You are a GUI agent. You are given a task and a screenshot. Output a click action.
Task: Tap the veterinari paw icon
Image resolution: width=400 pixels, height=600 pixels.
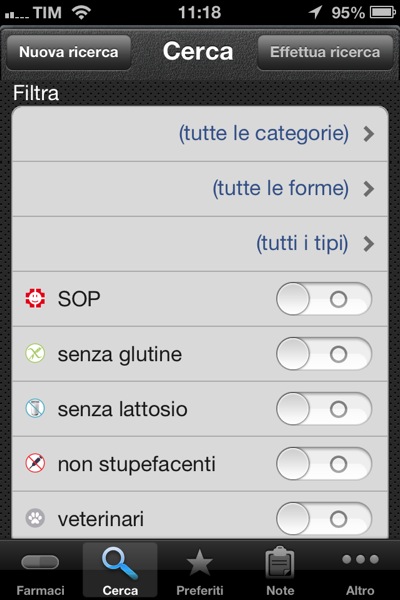35,518
